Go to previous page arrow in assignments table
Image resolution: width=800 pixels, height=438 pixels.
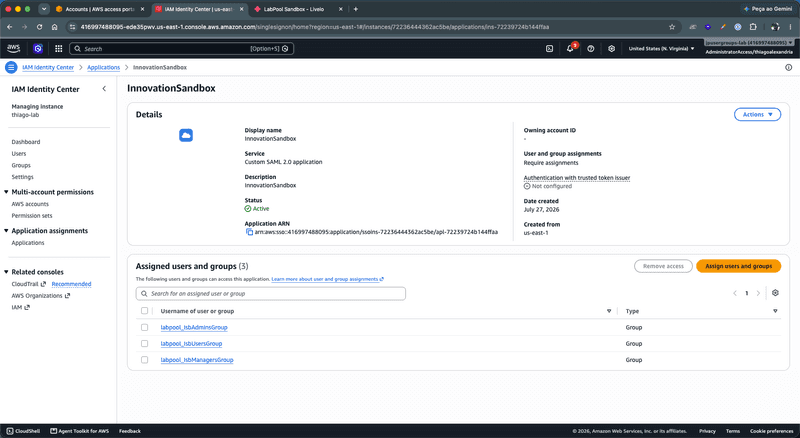click(735, 293)
